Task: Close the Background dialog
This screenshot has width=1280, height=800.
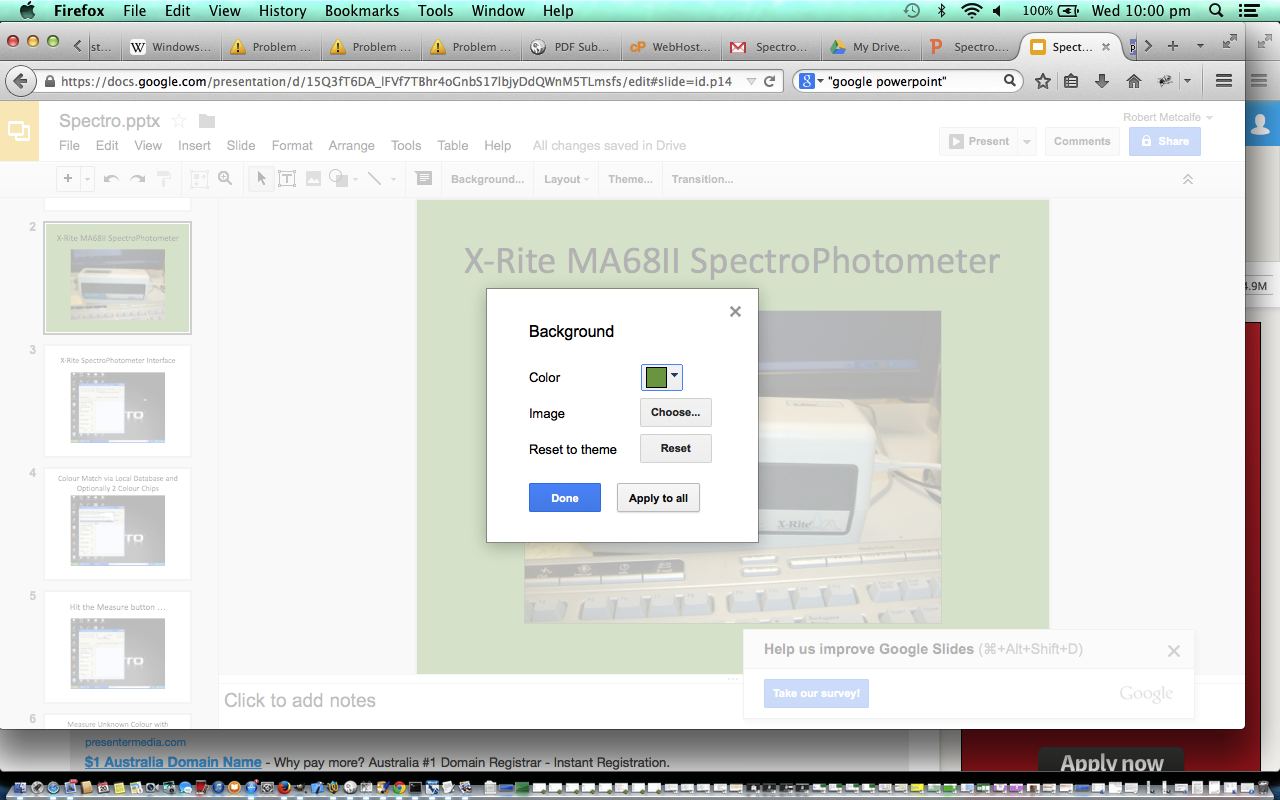Action: click(735, 312)
